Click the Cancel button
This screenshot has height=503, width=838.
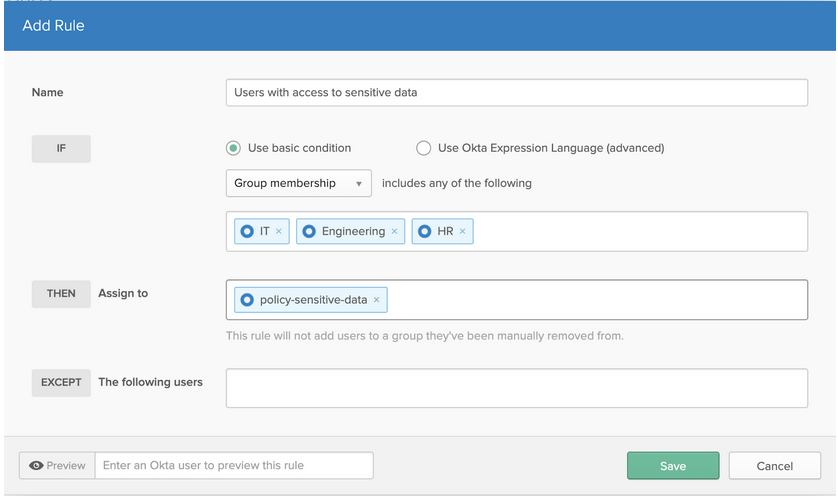774,466
